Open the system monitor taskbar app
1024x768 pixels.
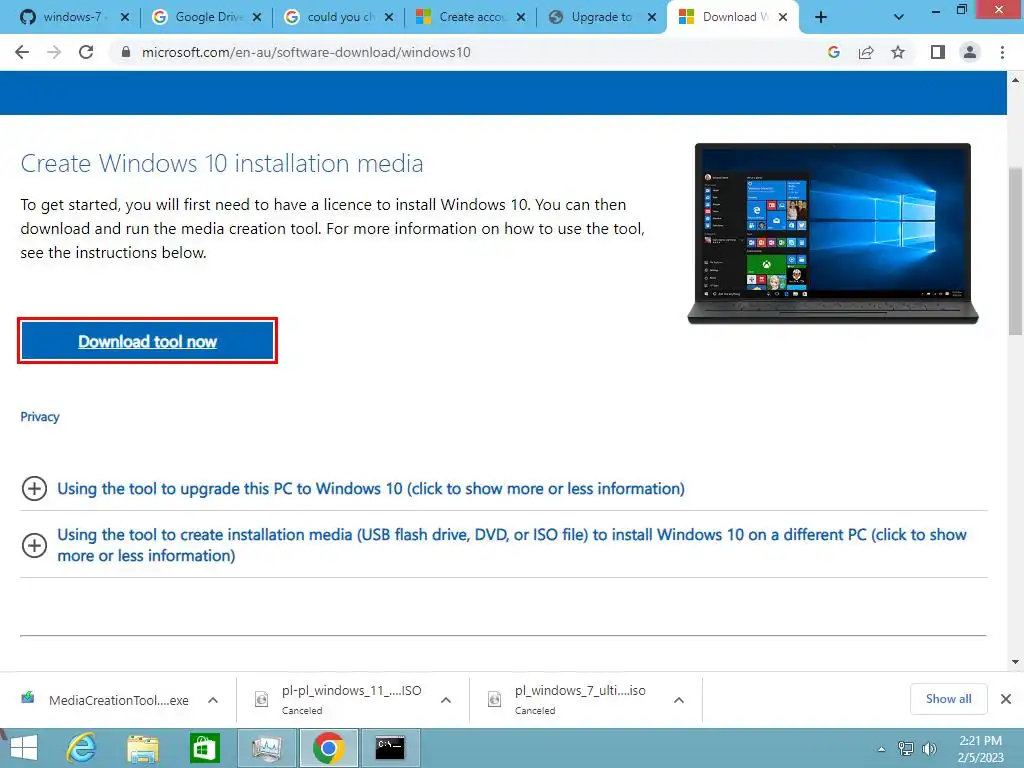pos(266,748)
